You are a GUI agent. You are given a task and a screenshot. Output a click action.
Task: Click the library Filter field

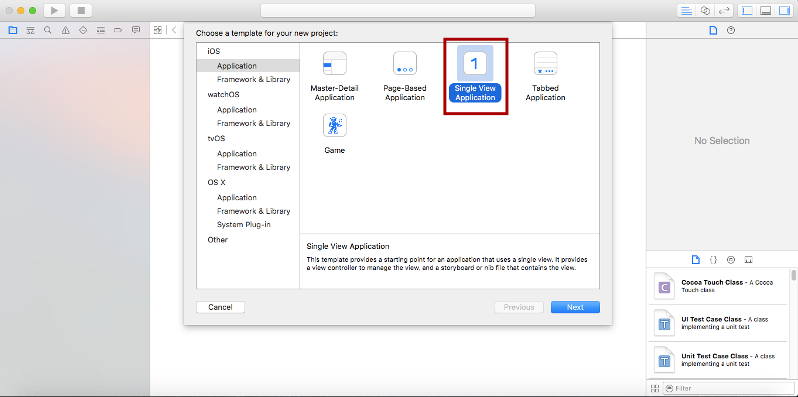click(x=730, y=388)
